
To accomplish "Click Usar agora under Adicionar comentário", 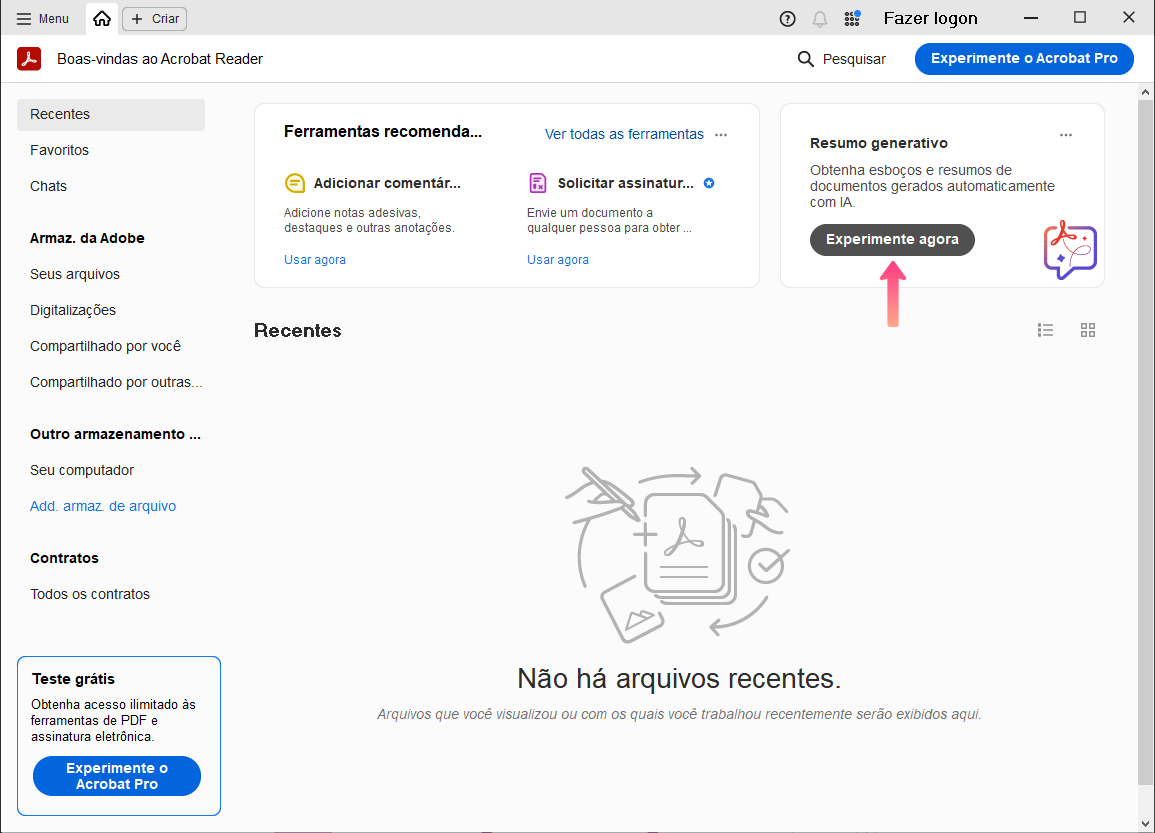I will pos(315,259).
